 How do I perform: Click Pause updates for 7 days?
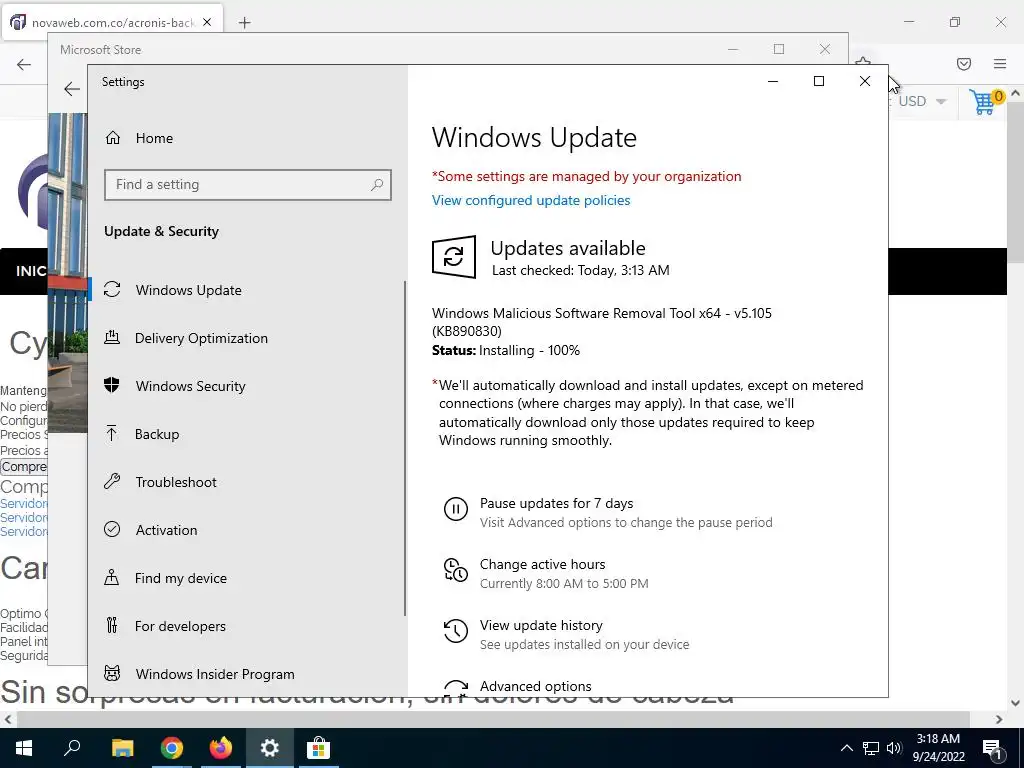tap(556, 503)
